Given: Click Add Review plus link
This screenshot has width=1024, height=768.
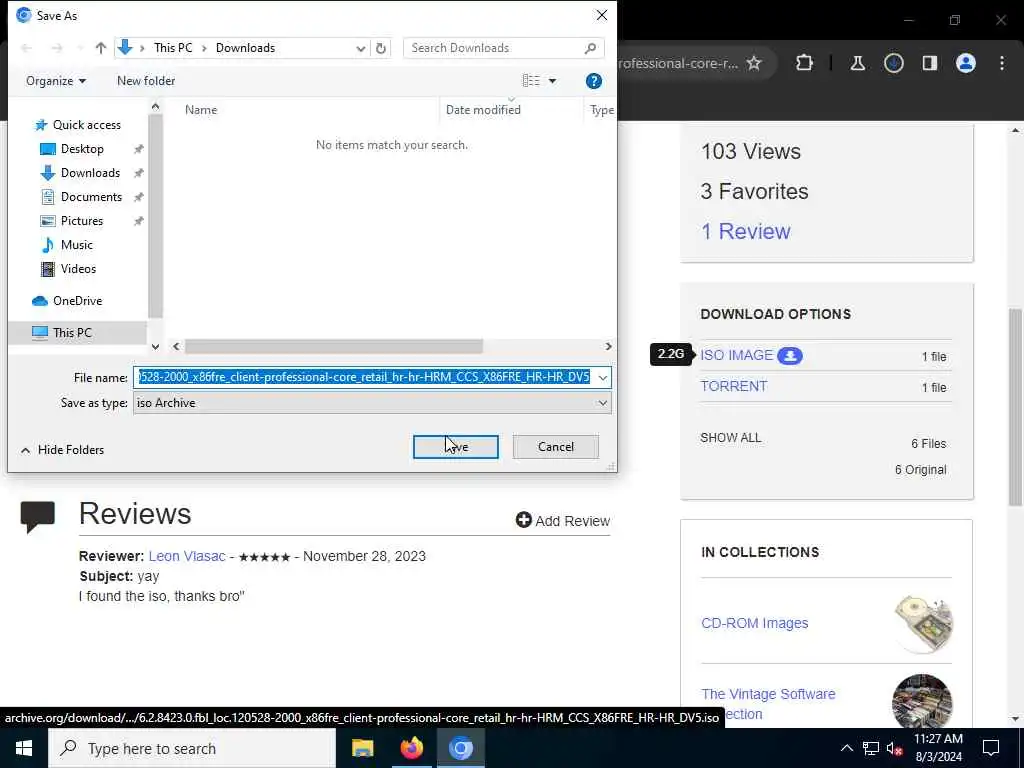Looking at the screenshot, I should click(x=562, y=520).
